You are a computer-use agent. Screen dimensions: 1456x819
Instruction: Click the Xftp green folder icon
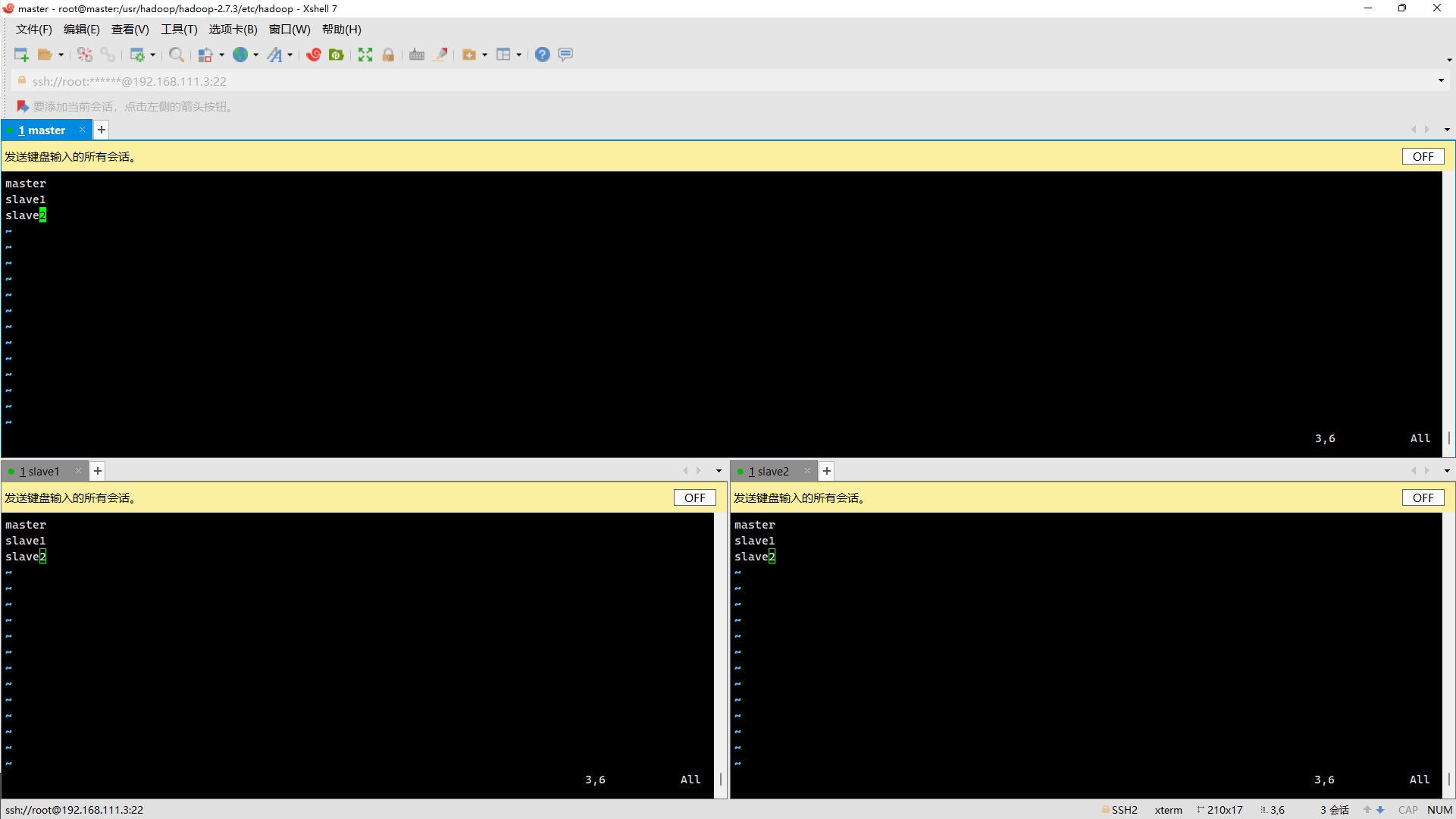point(337,55)
